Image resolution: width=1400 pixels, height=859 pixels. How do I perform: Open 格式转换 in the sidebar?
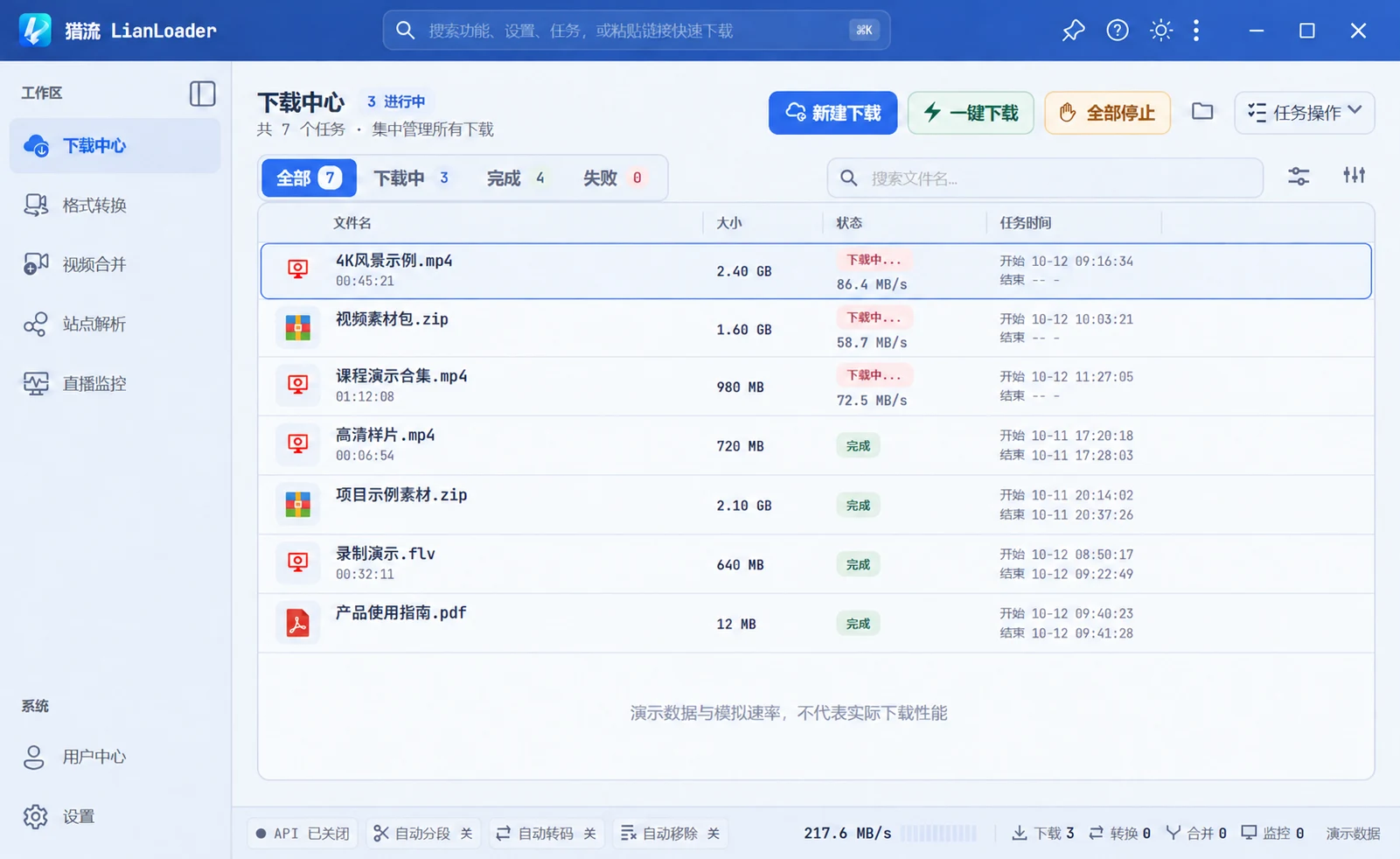(x=115, y=205)
